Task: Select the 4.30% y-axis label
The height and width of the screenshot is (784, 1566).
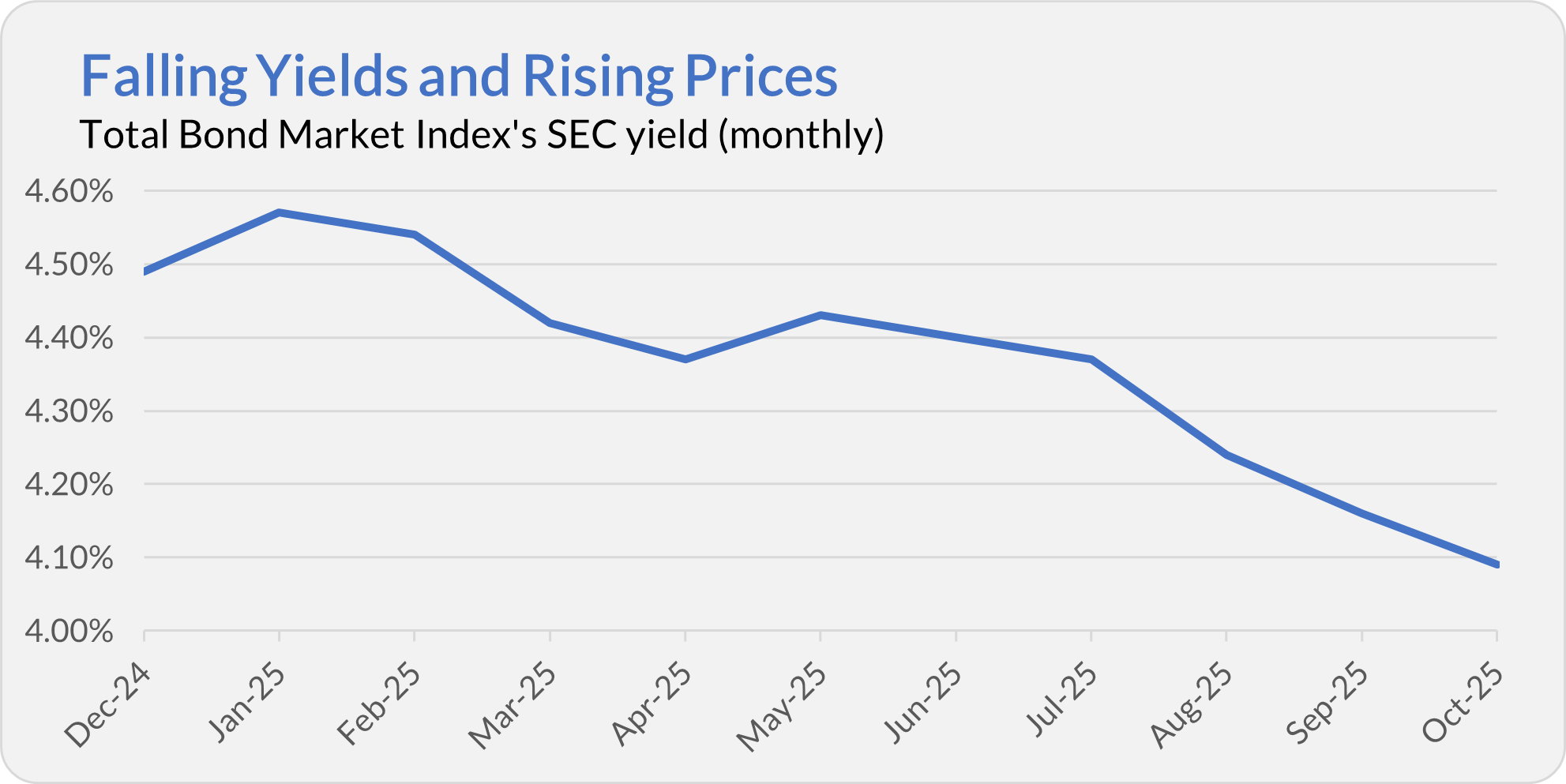Action: point(69,411)
